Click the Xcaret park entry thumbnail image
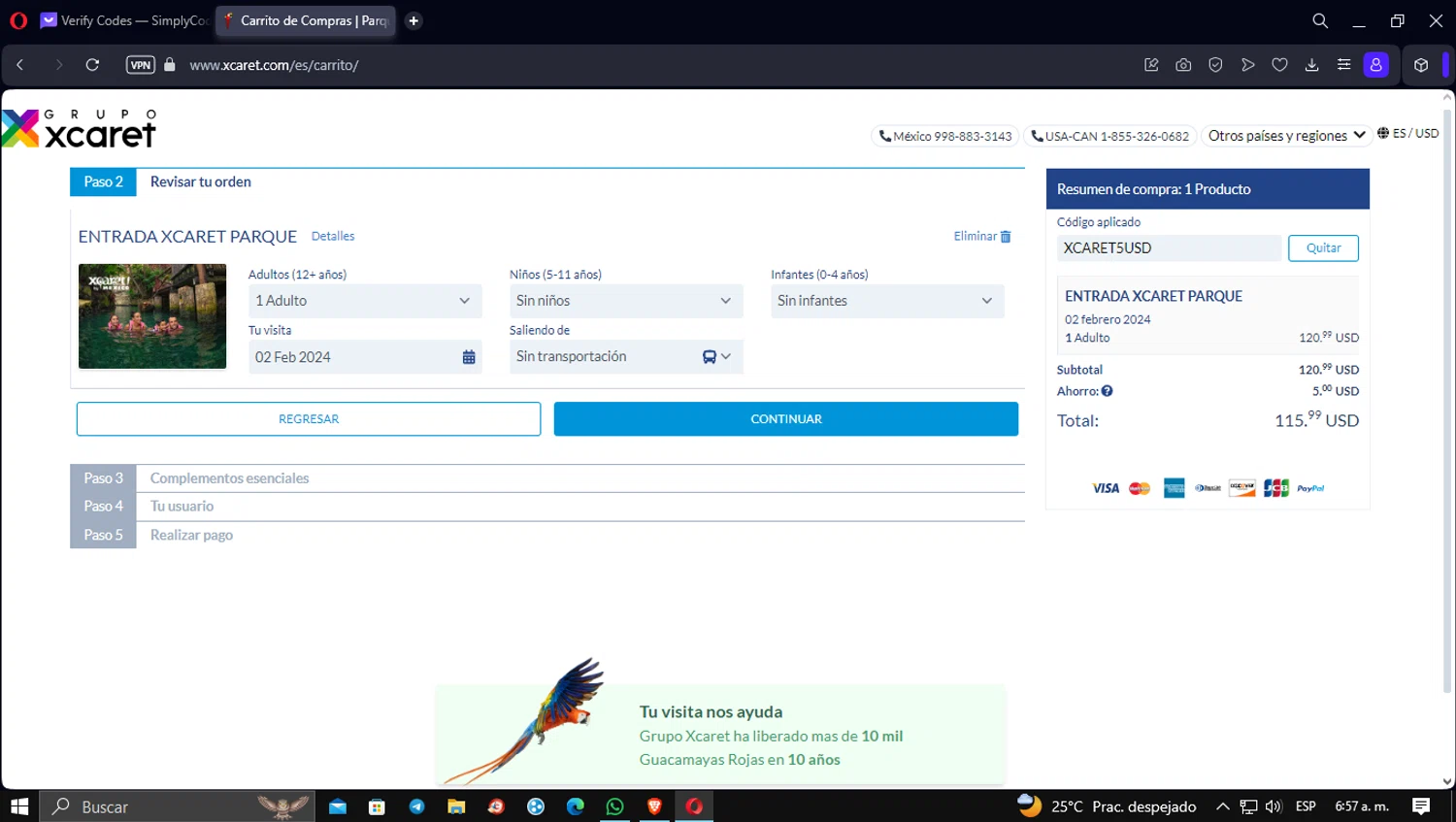This screenshot has width=1456, height=822. [x=152, y=316]
